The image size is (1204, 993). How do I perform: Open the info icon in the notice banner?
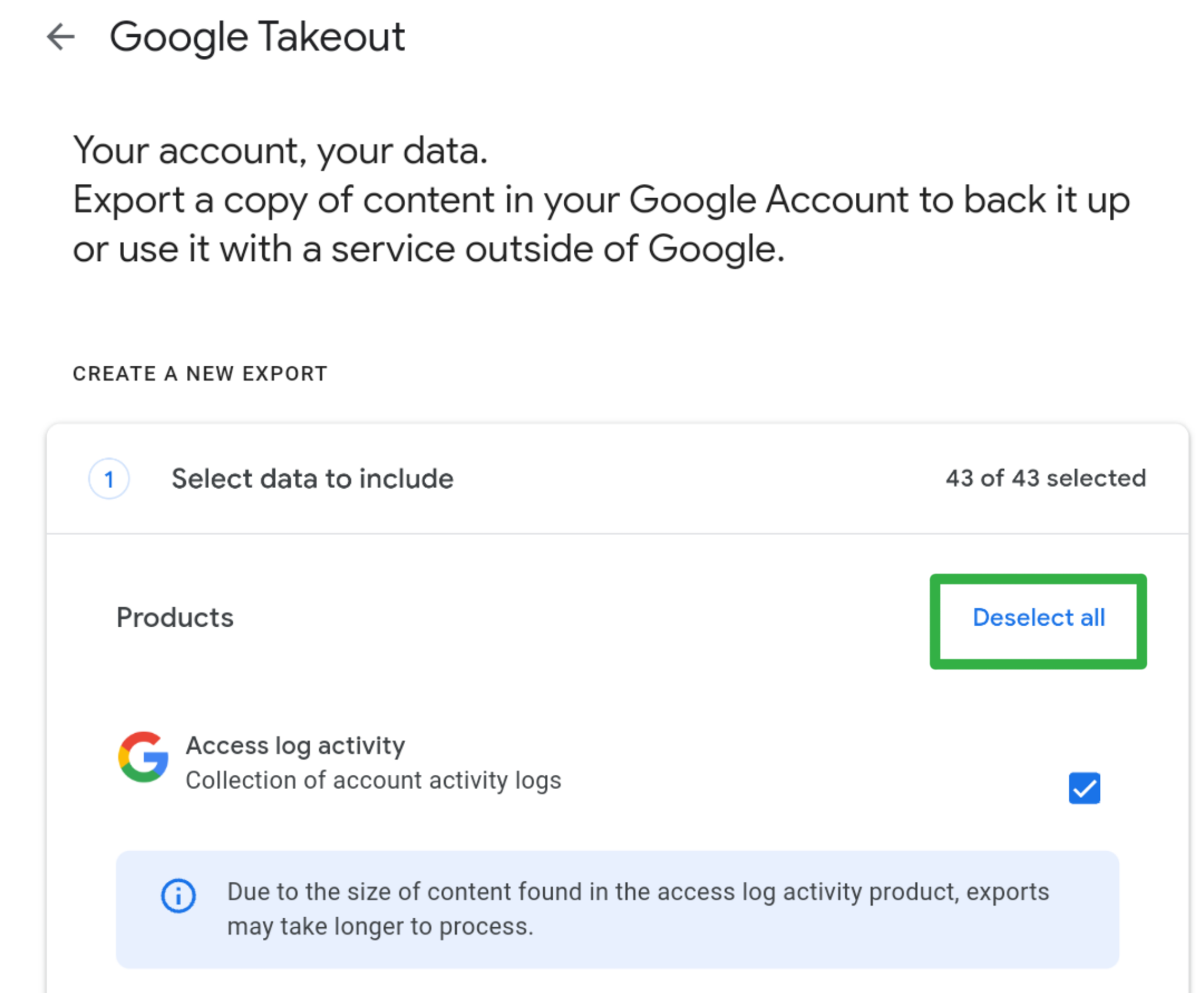coord(178,896)
